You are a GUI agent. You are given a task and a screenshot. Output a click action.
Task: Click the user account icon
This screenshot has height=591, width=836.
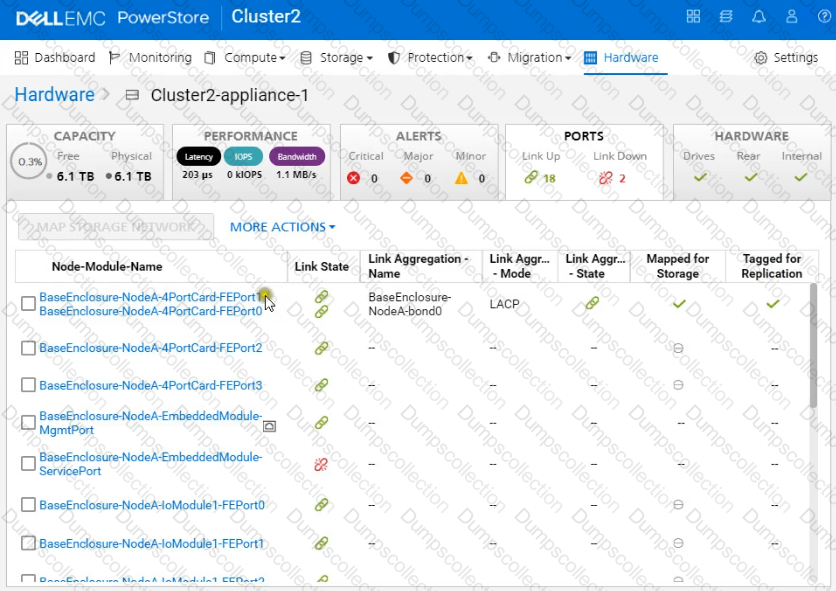coord(791,17)
